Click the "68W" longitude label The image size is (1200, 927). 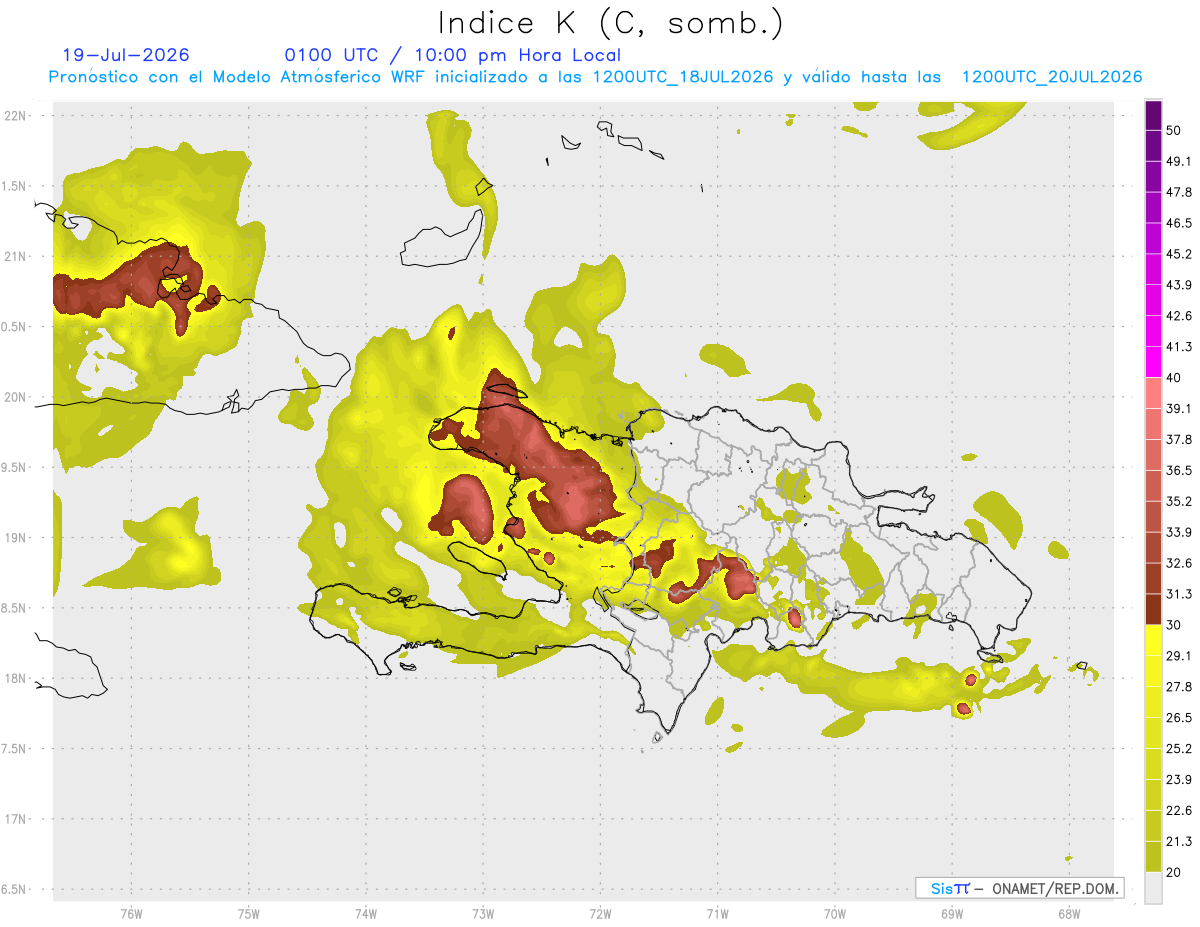1069,914
